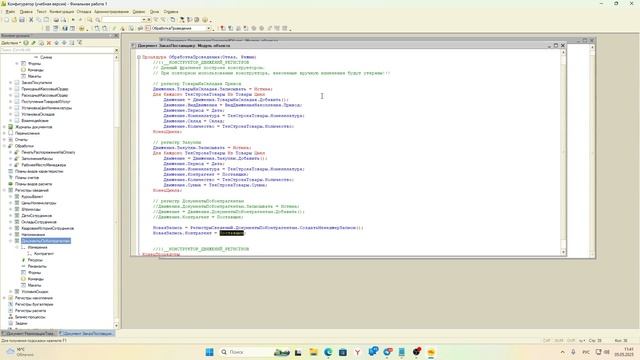Click the Find magnifier toolbar icon
The width and height of the screenshot is (640, 360).
pos(90,20)
